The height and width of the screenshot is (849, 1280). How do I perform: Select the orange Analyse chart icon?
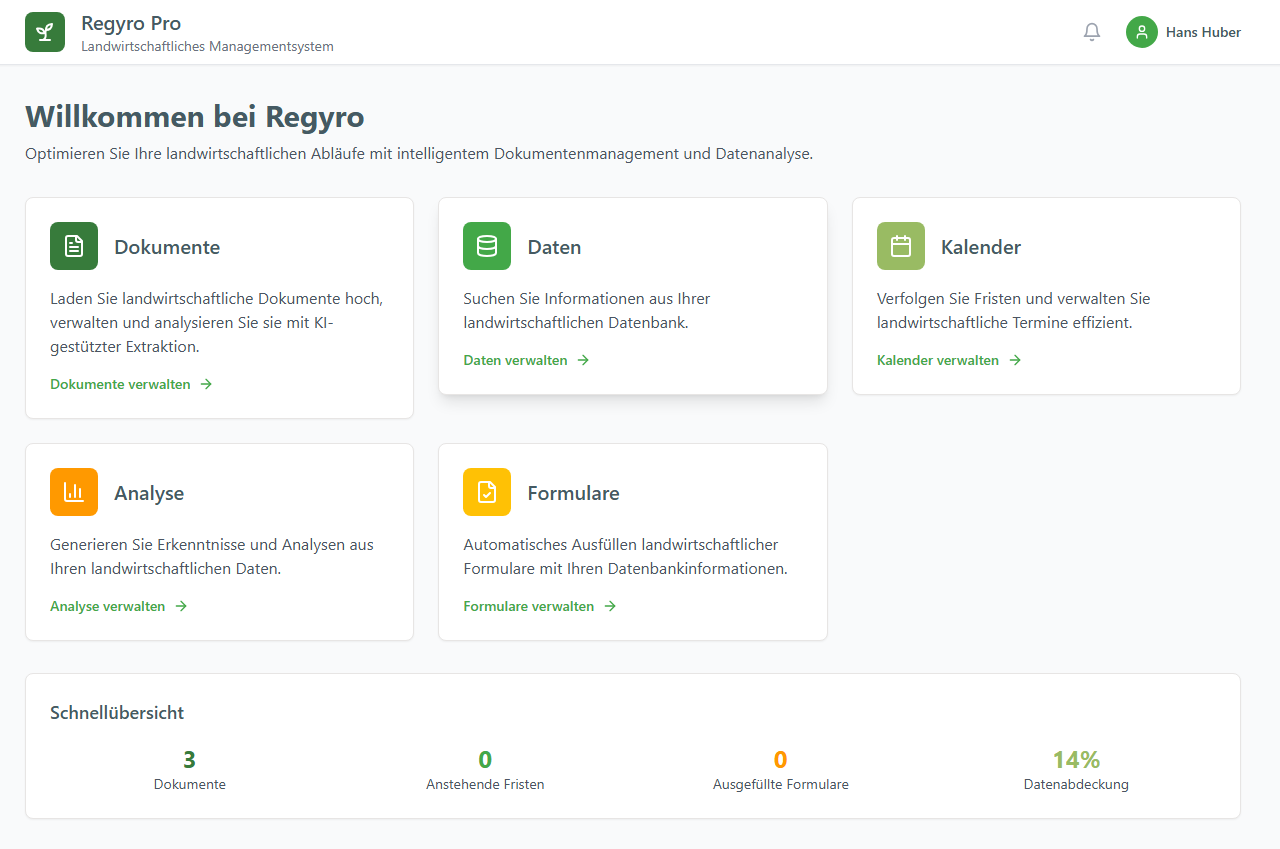(74, 492)
